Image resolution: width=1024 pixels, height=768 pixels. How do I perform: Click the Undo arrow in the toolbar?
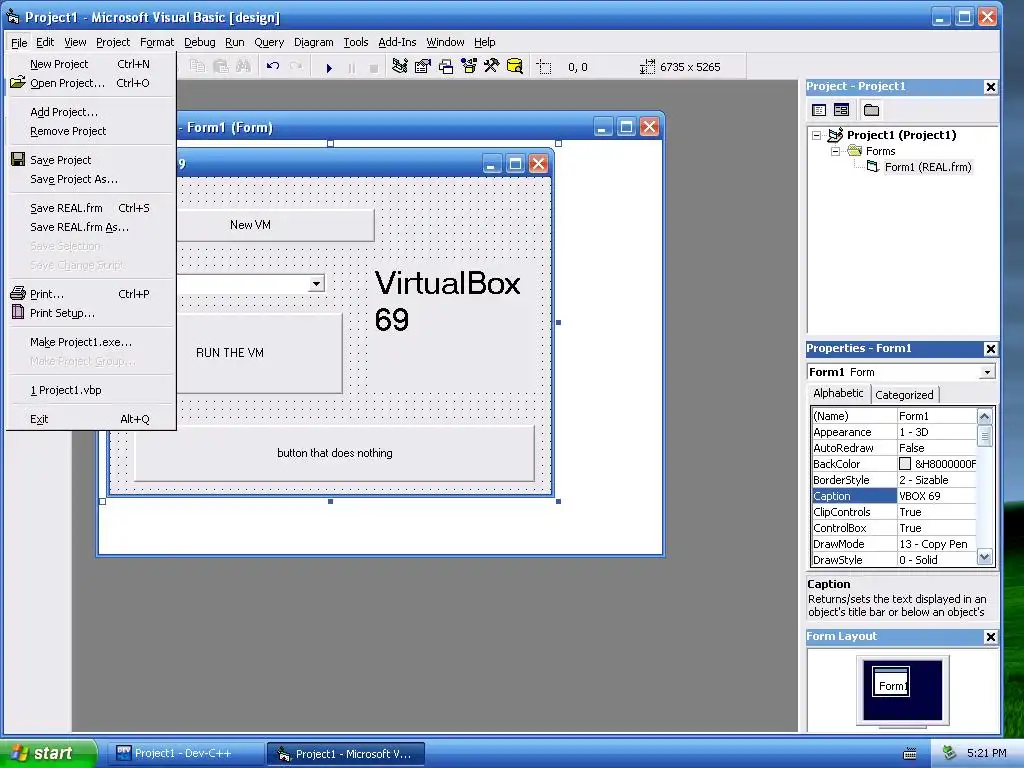273,66
